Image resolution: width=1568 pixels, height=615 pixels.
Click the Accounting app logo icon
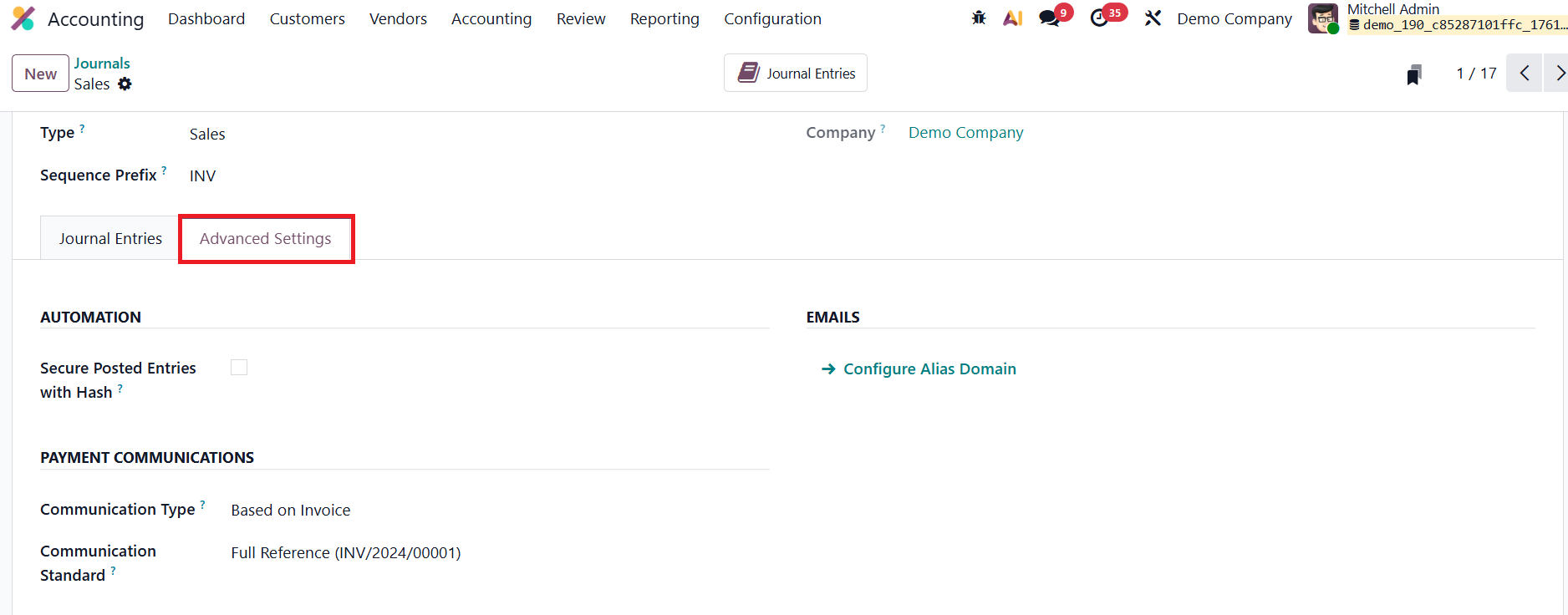point(23,18)
